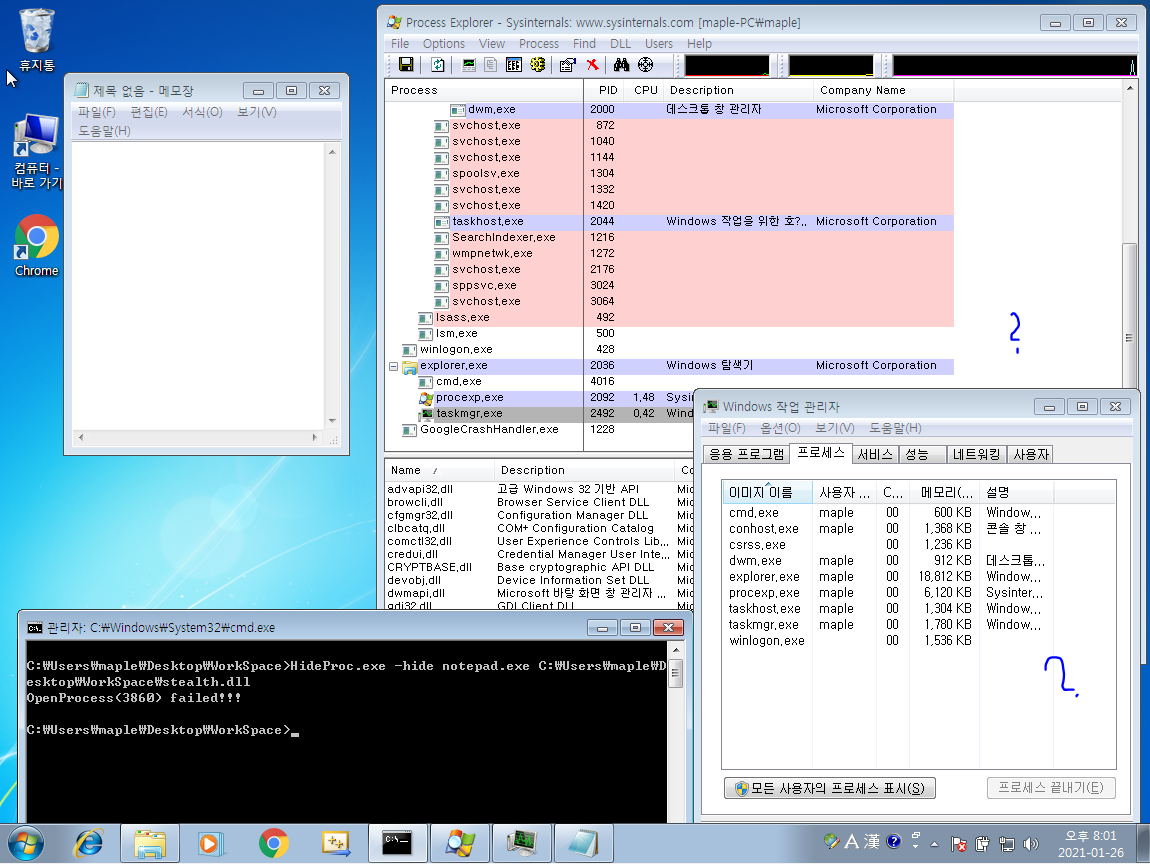Switch to cmd window via taskbar
Screen dimensions: 1150x864
coord(397,843)
